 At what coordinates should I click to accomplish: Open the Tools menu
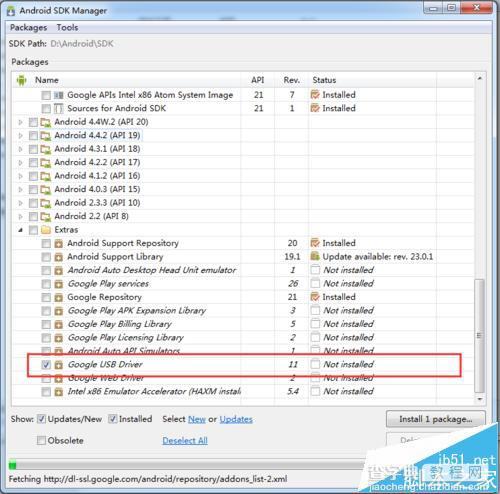pyautogui.click(x=67, y=27)
